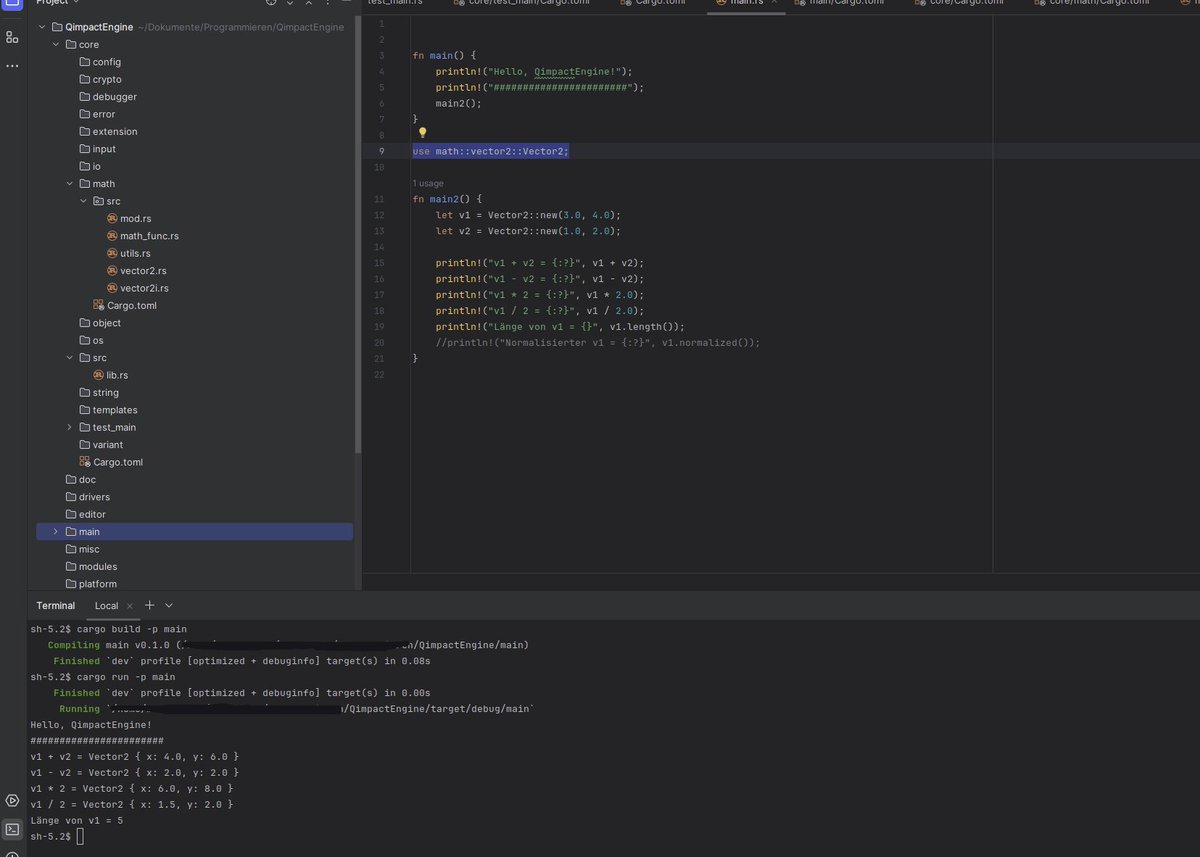Click the 1 usage code vision link above main2
The width and height of the screenshot is (1200, 857).
[x=428, y=183]
